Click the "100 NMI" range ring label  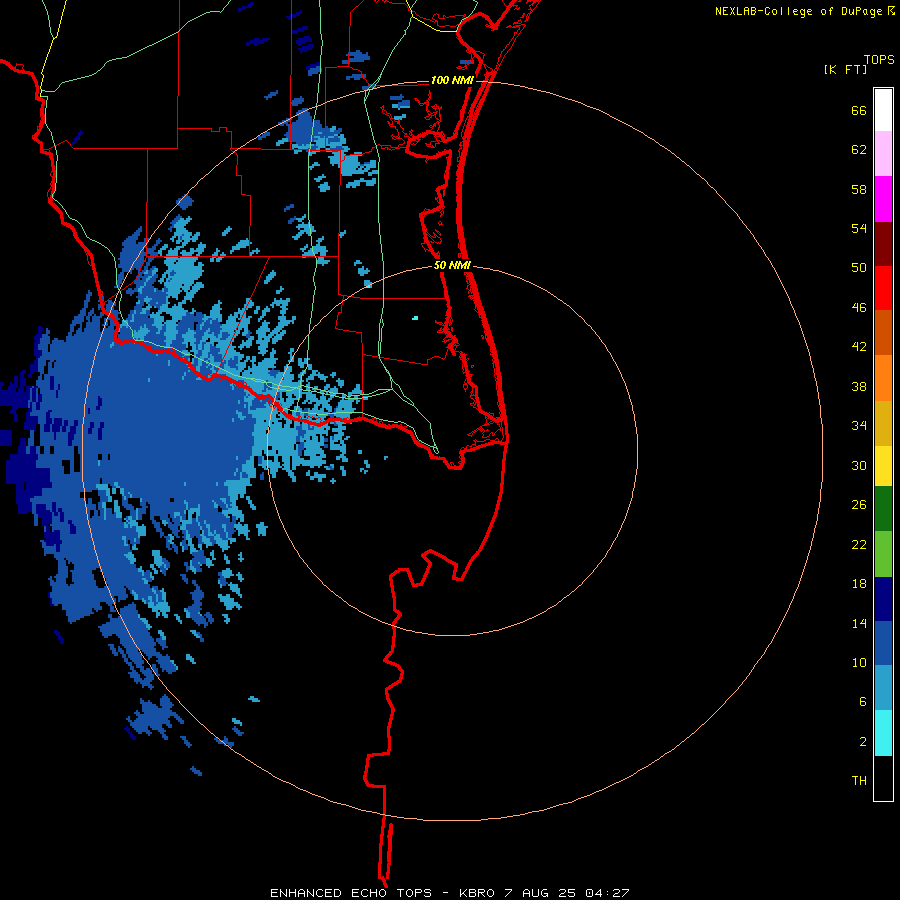coord(452,80)
